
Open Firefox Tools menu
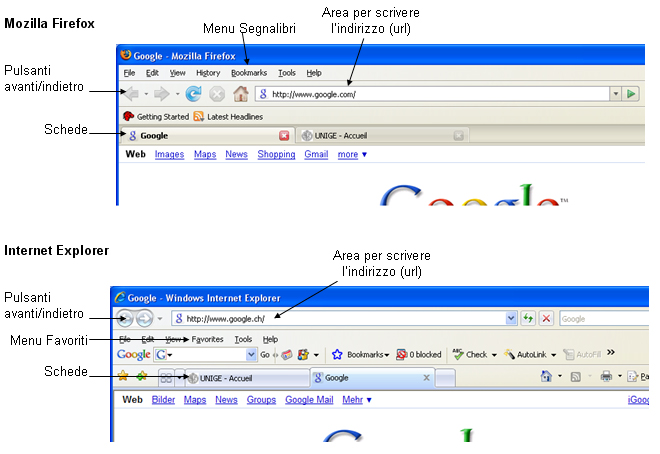pos(287,73)
